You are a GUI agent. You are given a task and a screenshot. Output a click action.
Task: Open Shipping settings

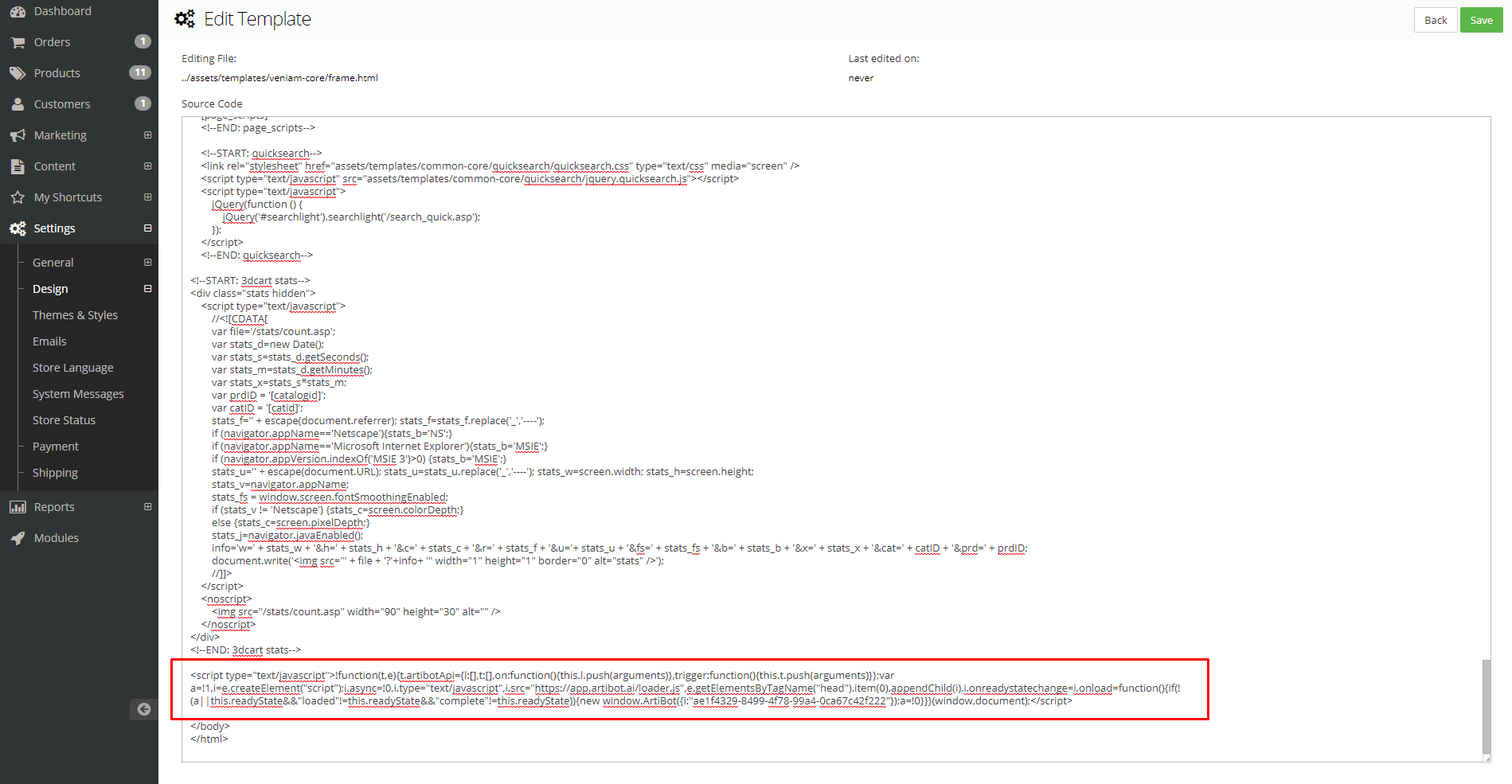[x=55, y=473]
